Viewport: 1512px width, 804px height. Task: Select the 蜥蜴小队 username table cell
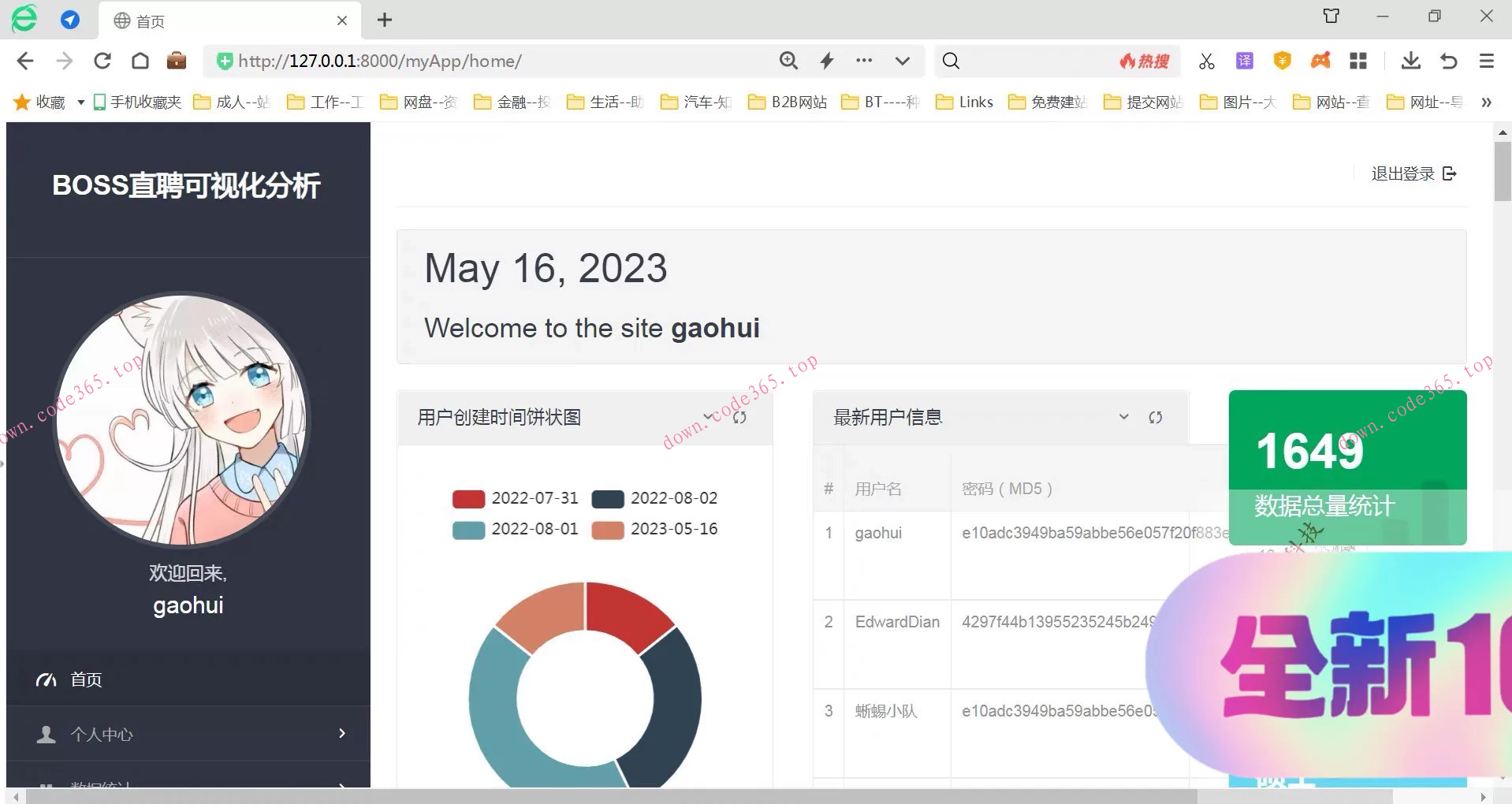(897, 733)
